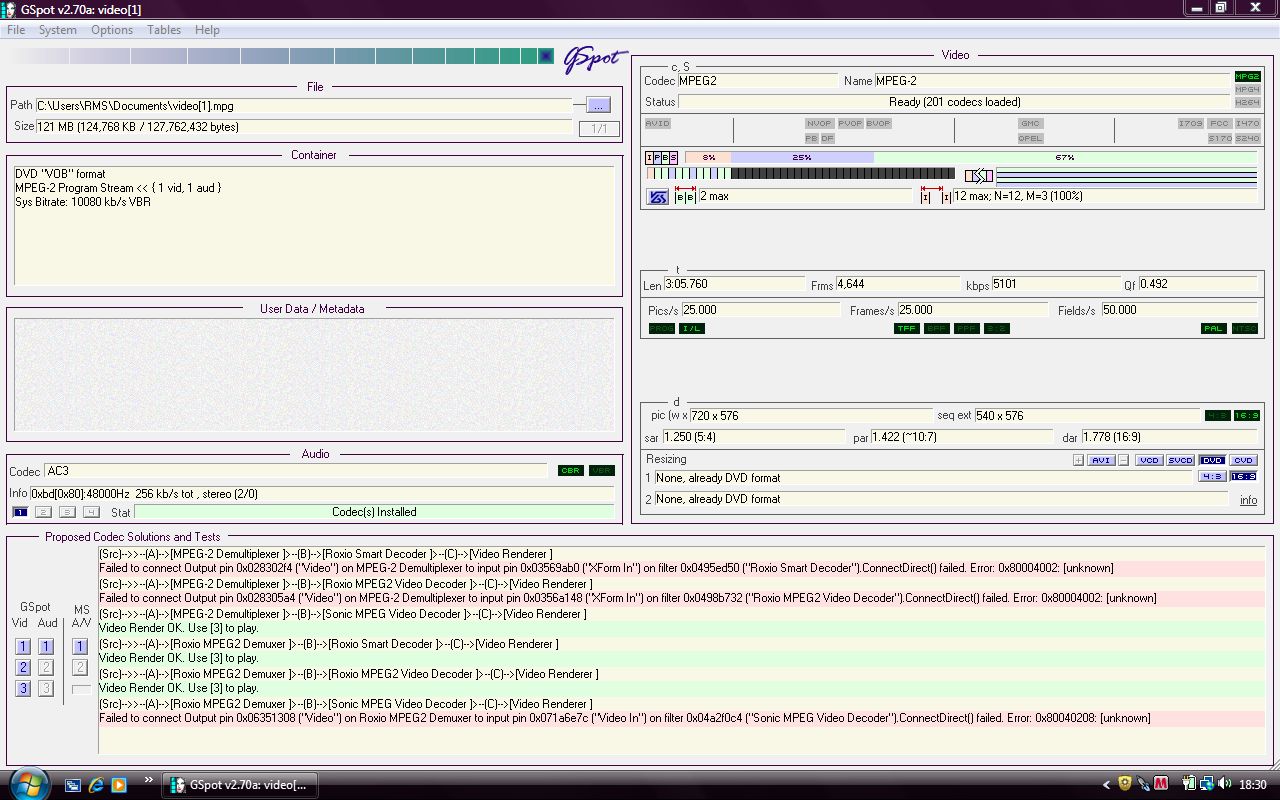
Task: Choose 16:9 resizing aspect button
Action: (1243, 476)
